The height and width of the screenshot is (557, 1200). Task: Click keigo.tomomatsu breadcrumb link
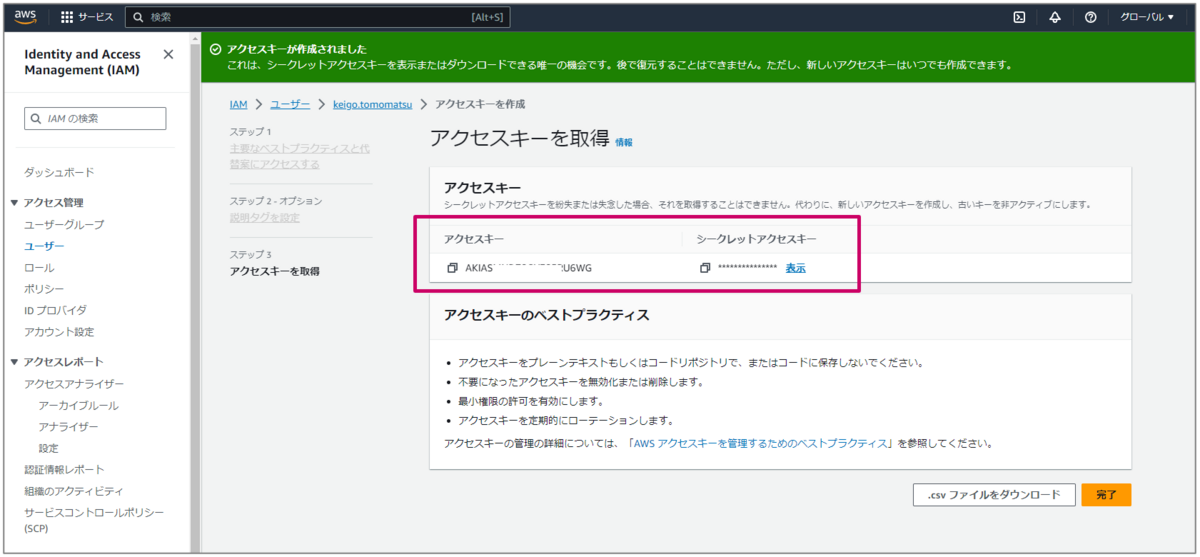click(x=372, y=104)
